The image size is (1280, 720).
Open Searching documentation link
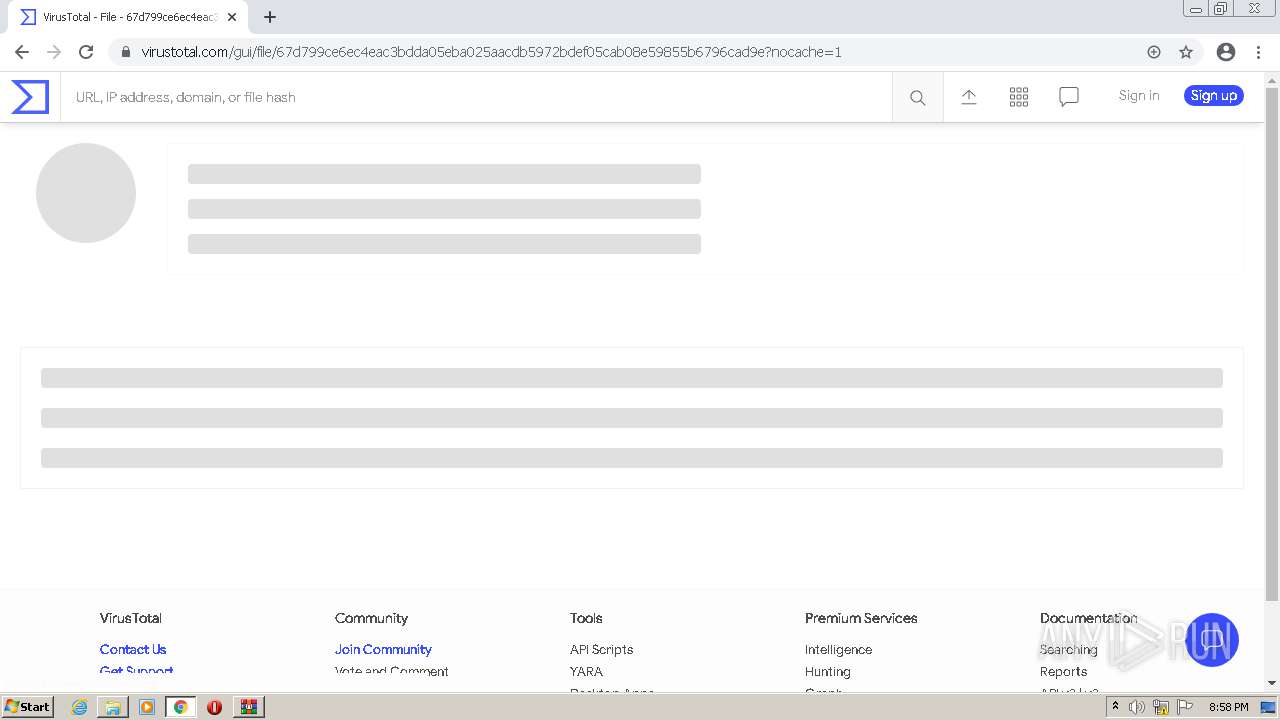[1068, 649]
